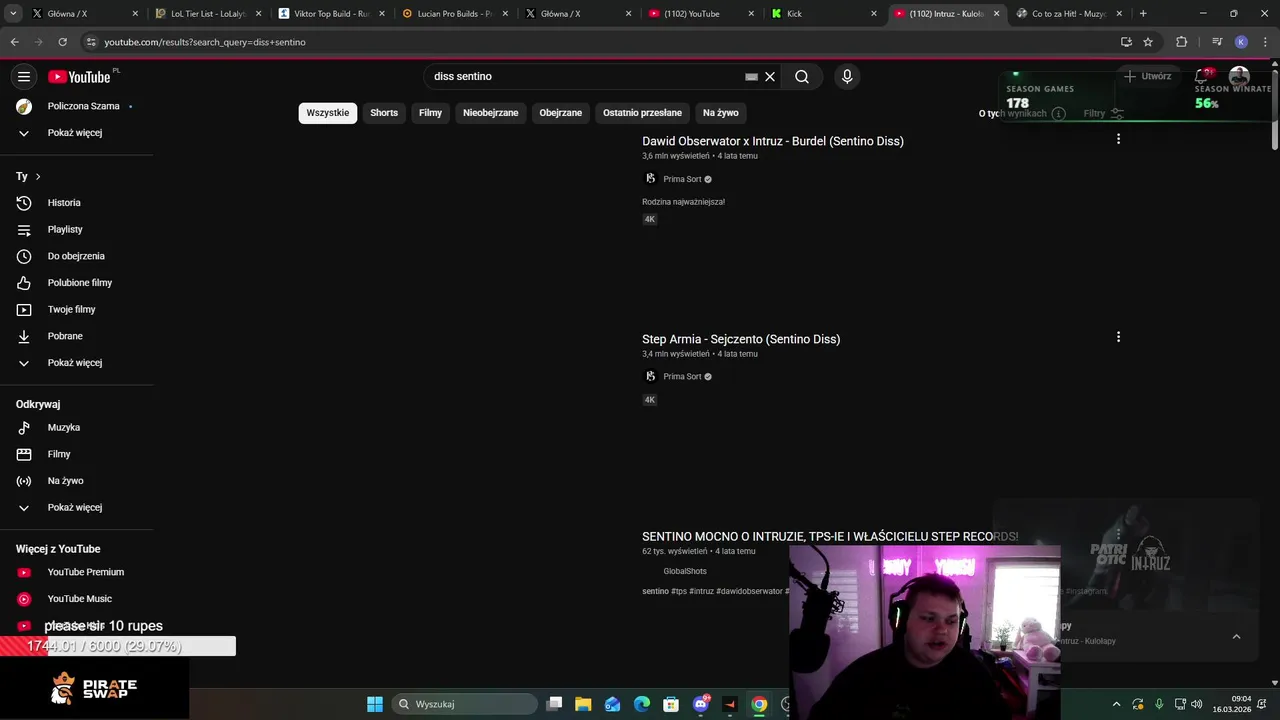
Task: Open Chrome tab search dropdown arrow
Action: pos(13,14)
